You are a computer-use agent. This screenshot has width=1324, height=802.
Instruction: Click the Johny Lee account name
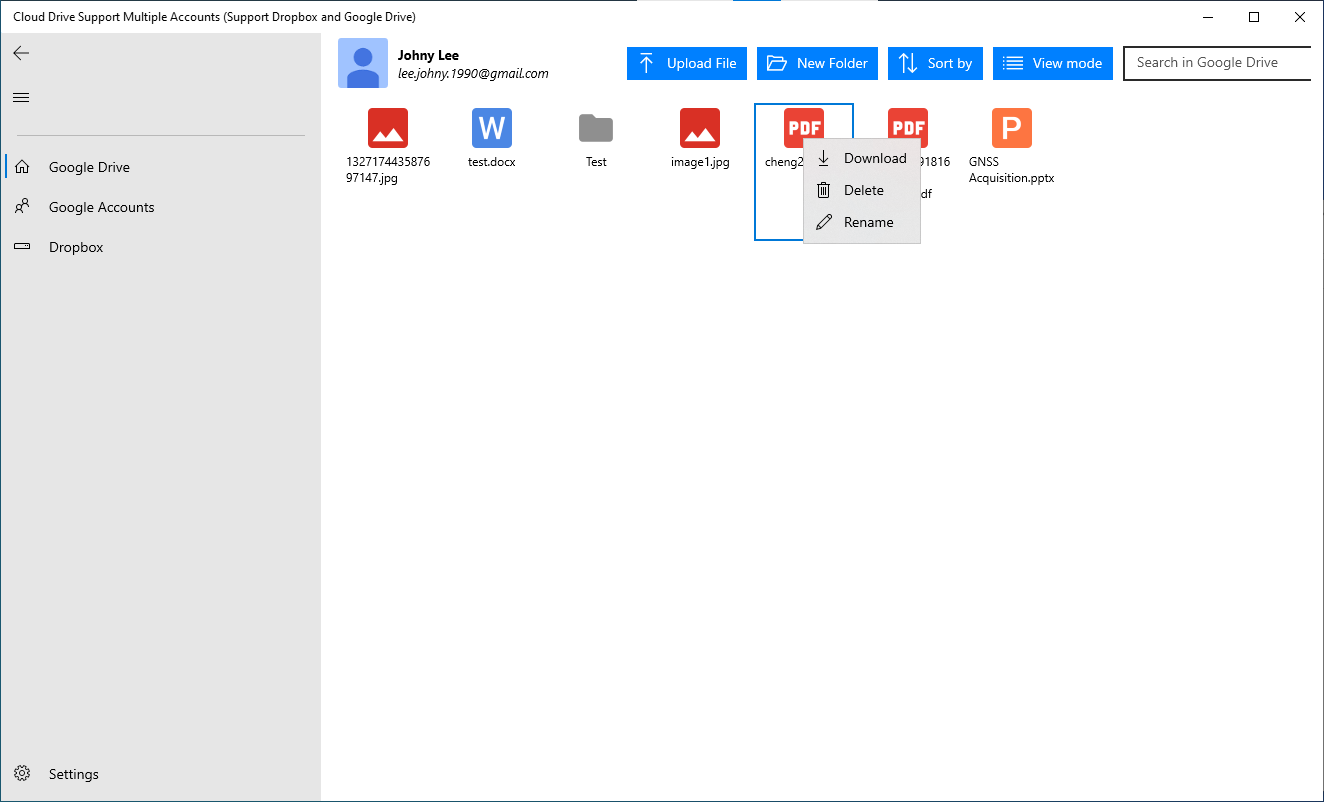[x=428, y=55]
